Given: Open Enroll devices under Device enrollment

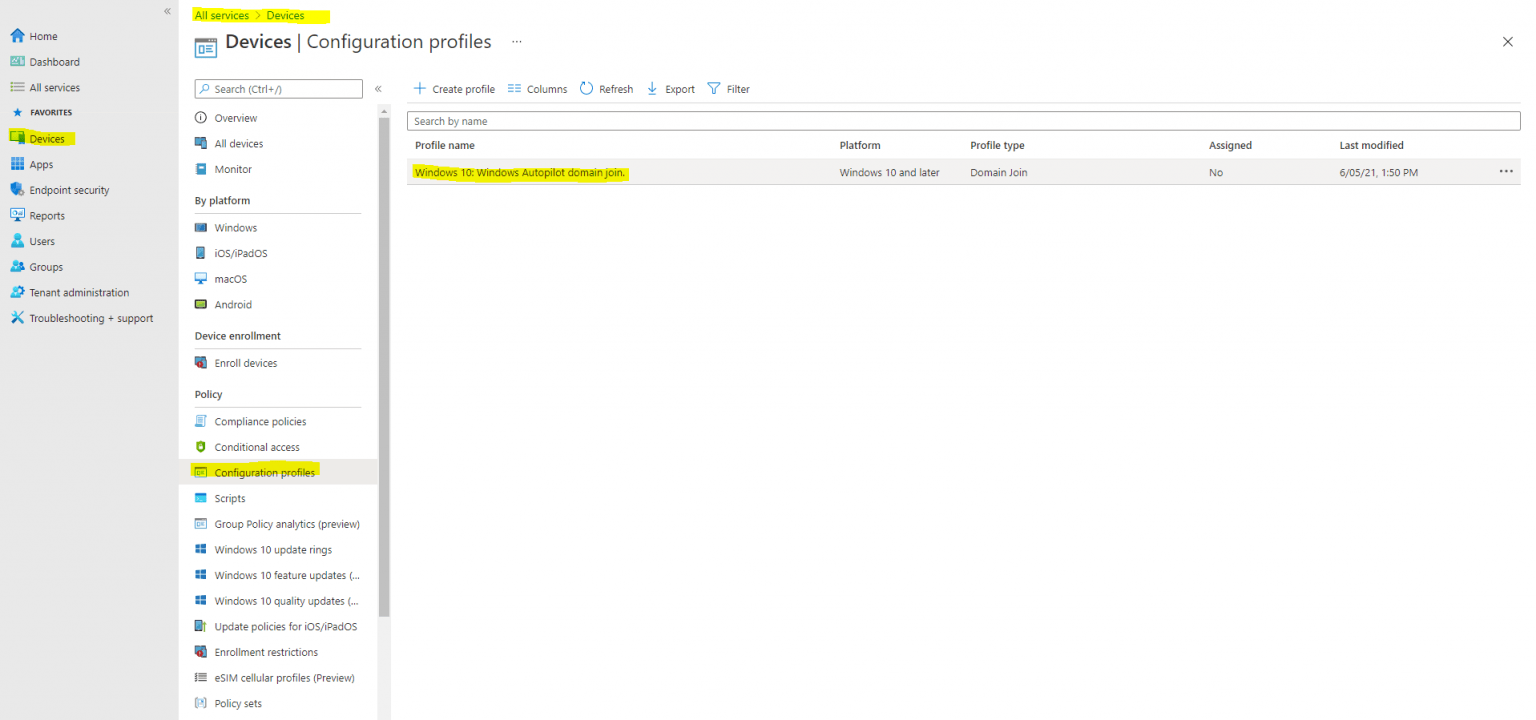Looking at the screenshot, I should [245, 362].
